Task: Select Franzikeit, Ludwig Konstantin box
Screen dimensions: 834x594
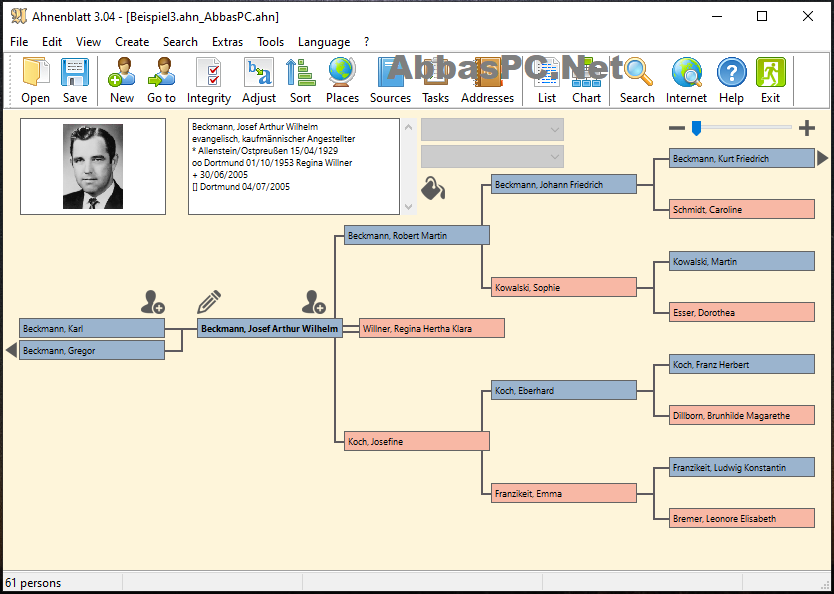Action: [742, 467]
